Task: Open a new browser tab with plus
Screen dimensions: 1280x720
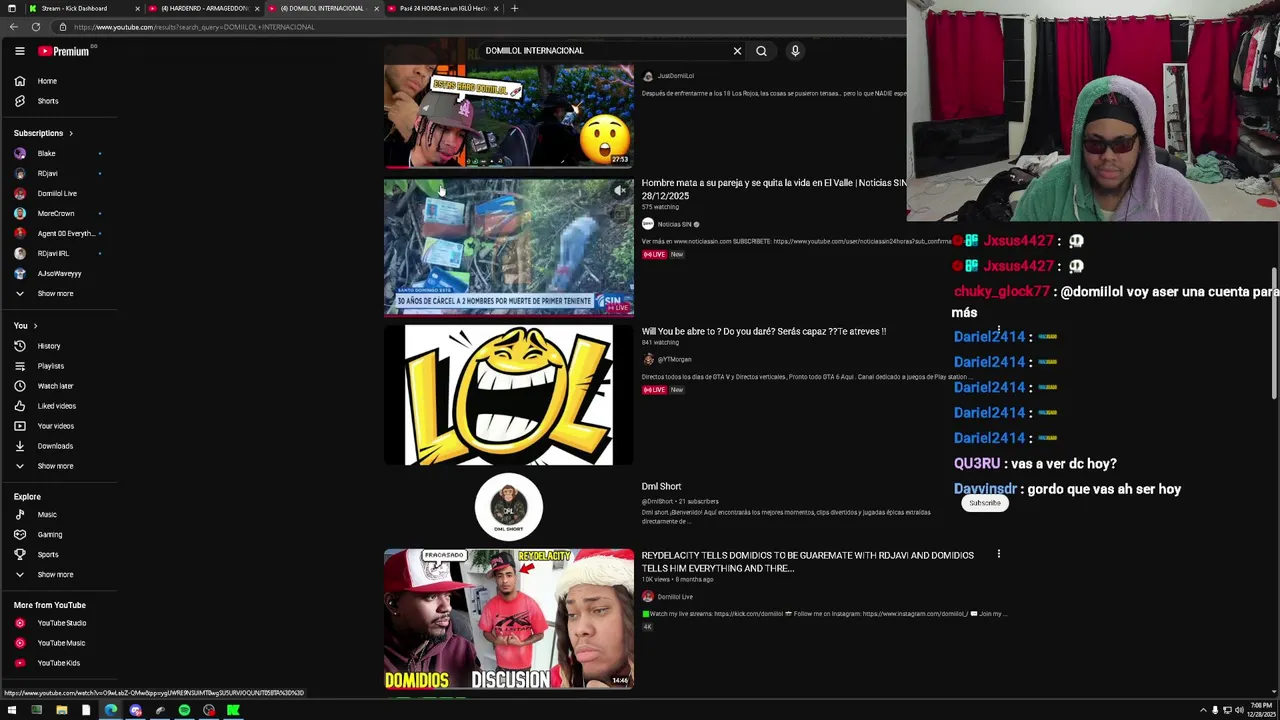Action: (514, 8)
